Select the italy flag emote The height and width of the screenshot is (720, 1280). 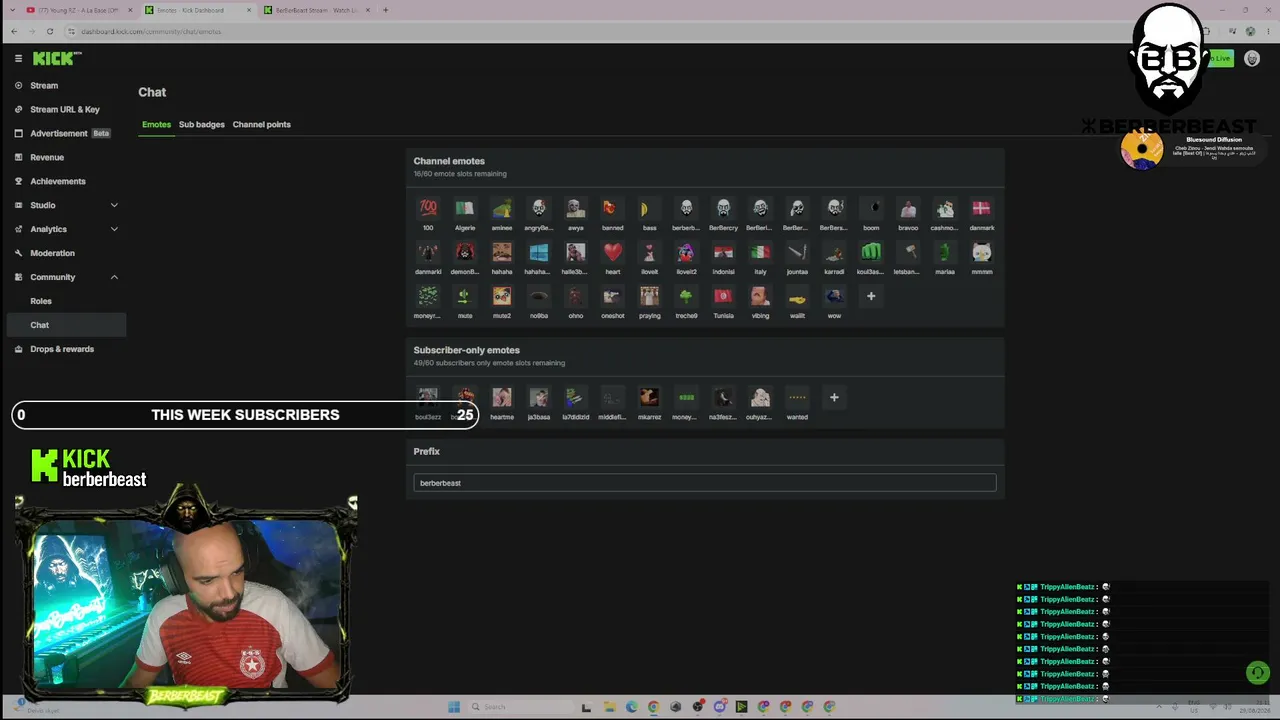click(x=760, y=252)
